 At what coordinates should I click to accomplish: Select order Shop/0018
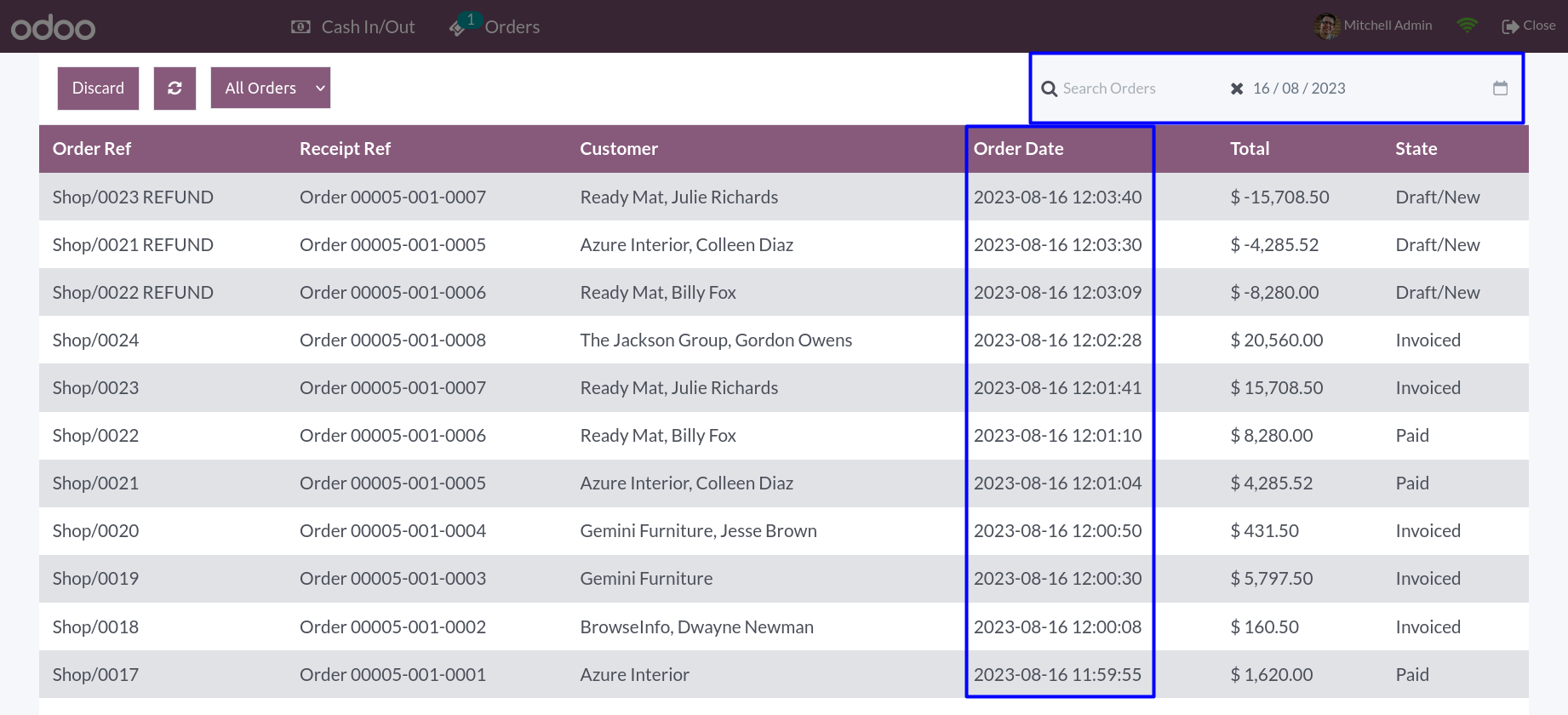(x=783, y=627)
